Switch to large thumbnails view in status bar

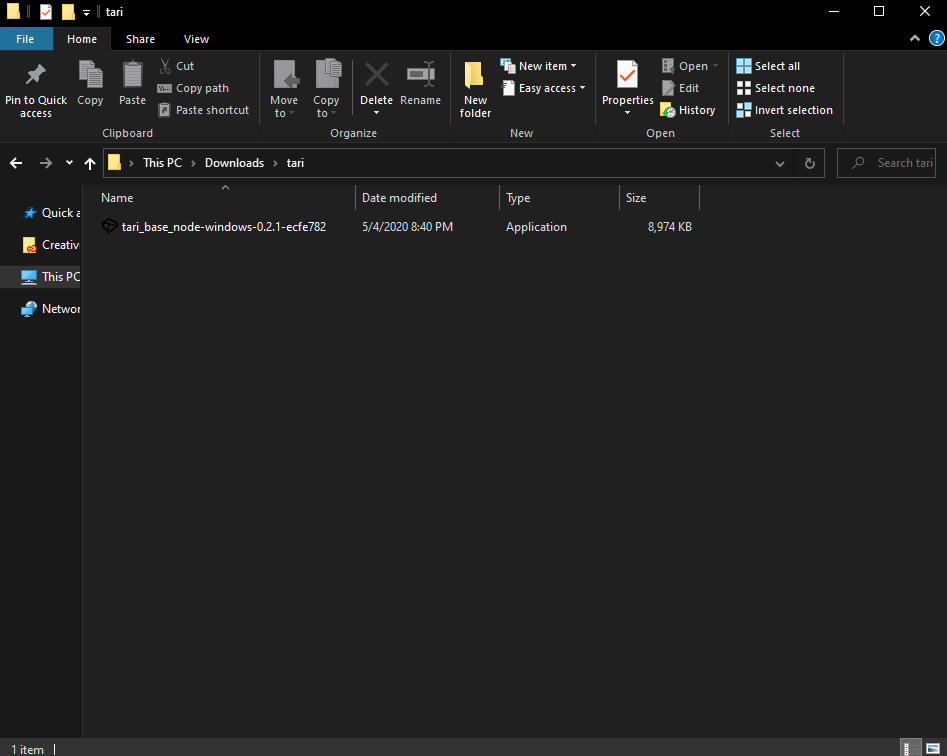coord(932,748)
